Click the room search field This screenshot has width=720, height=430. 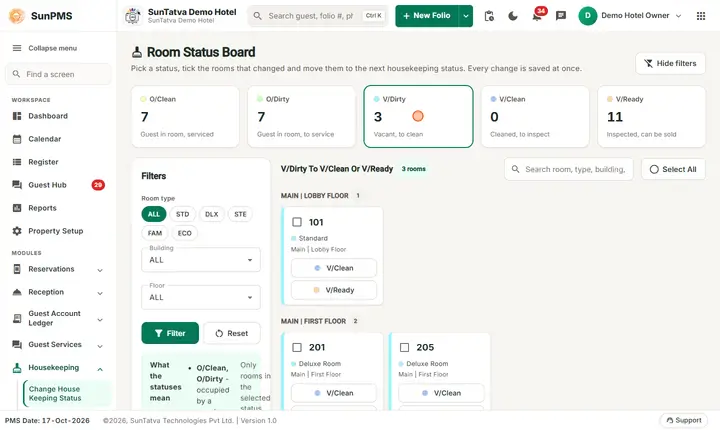tap(568, 169)
